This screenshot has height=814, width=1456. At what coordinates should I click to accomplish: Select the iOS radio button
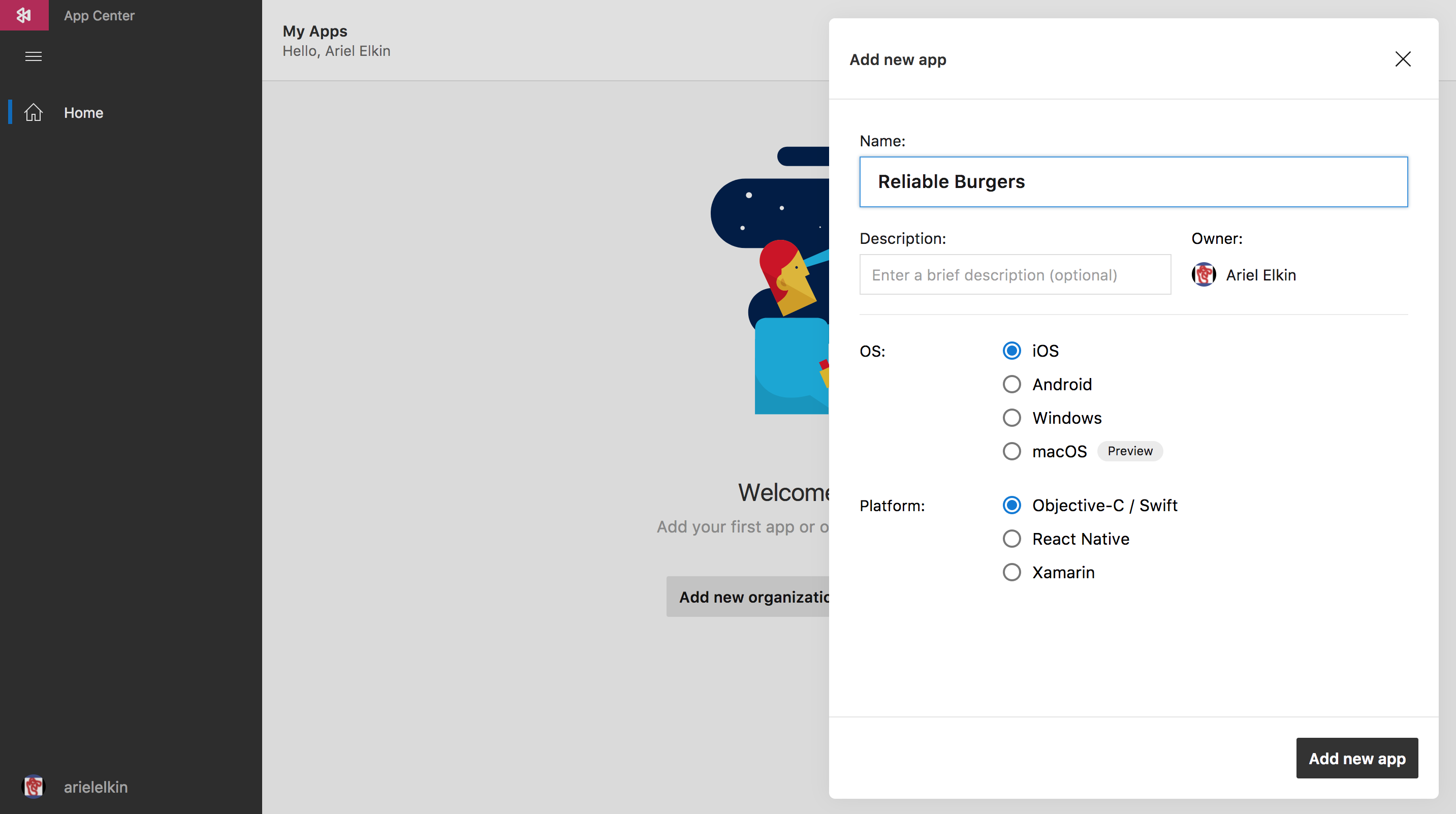click(1012, 351)
